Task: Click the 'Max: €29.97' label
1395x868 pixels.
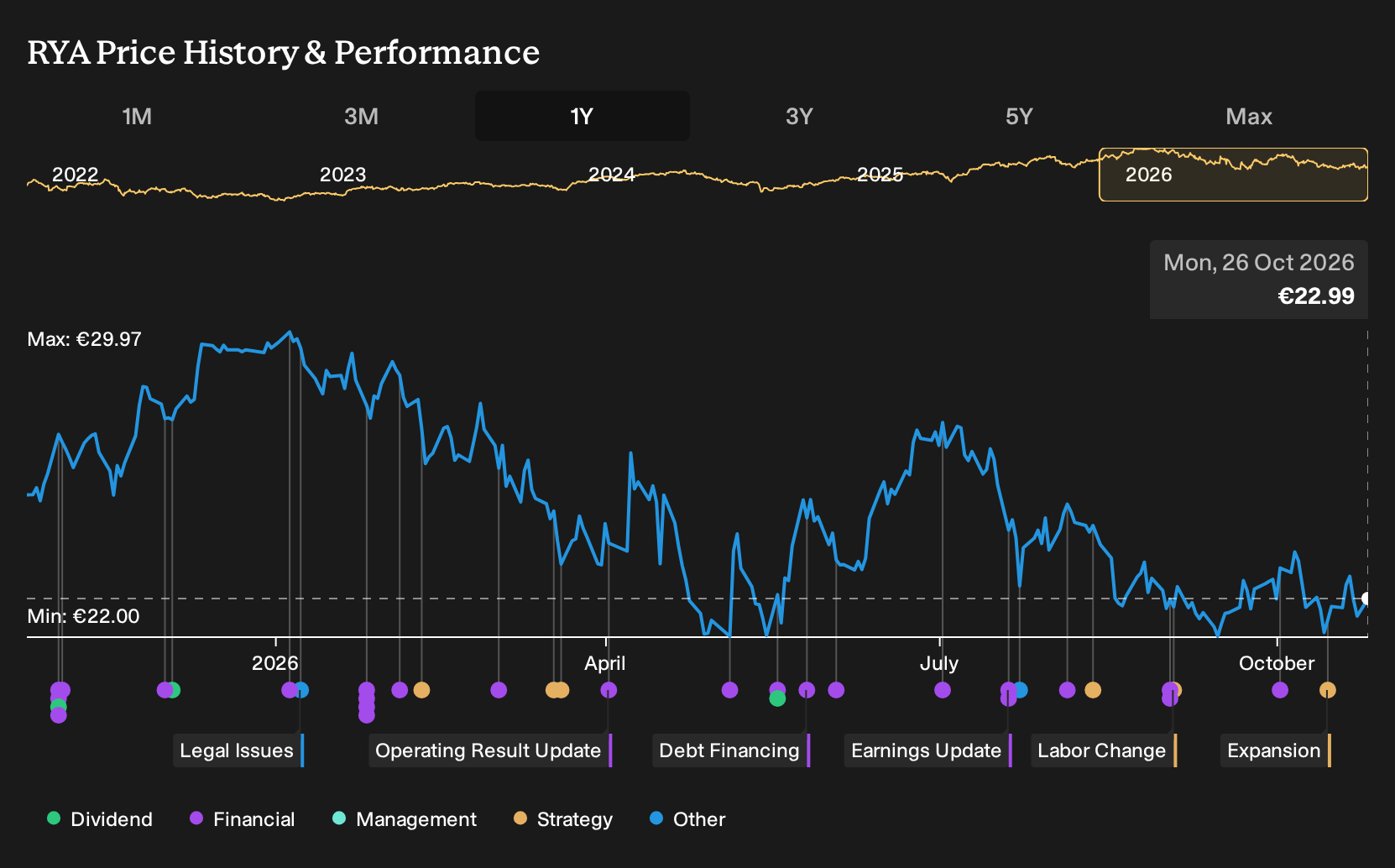Action: 85,339
